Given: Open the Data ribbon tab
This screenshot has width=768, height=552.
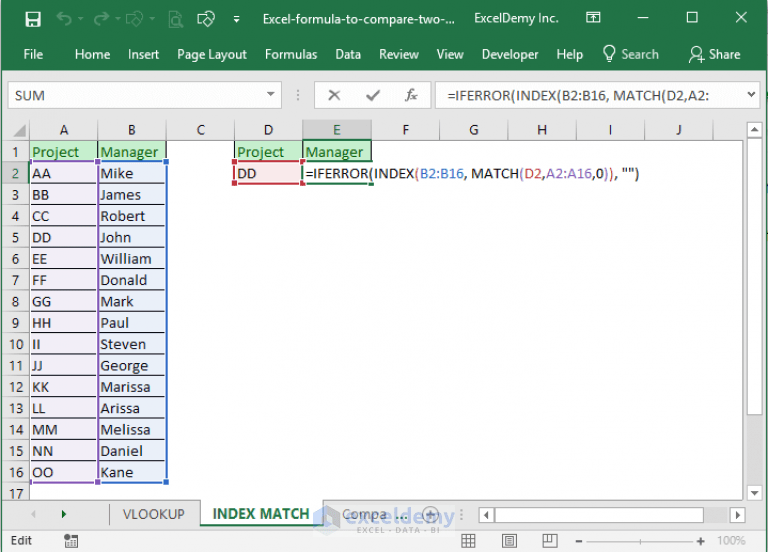Looking at the screenshot, I should click(348, 54).
